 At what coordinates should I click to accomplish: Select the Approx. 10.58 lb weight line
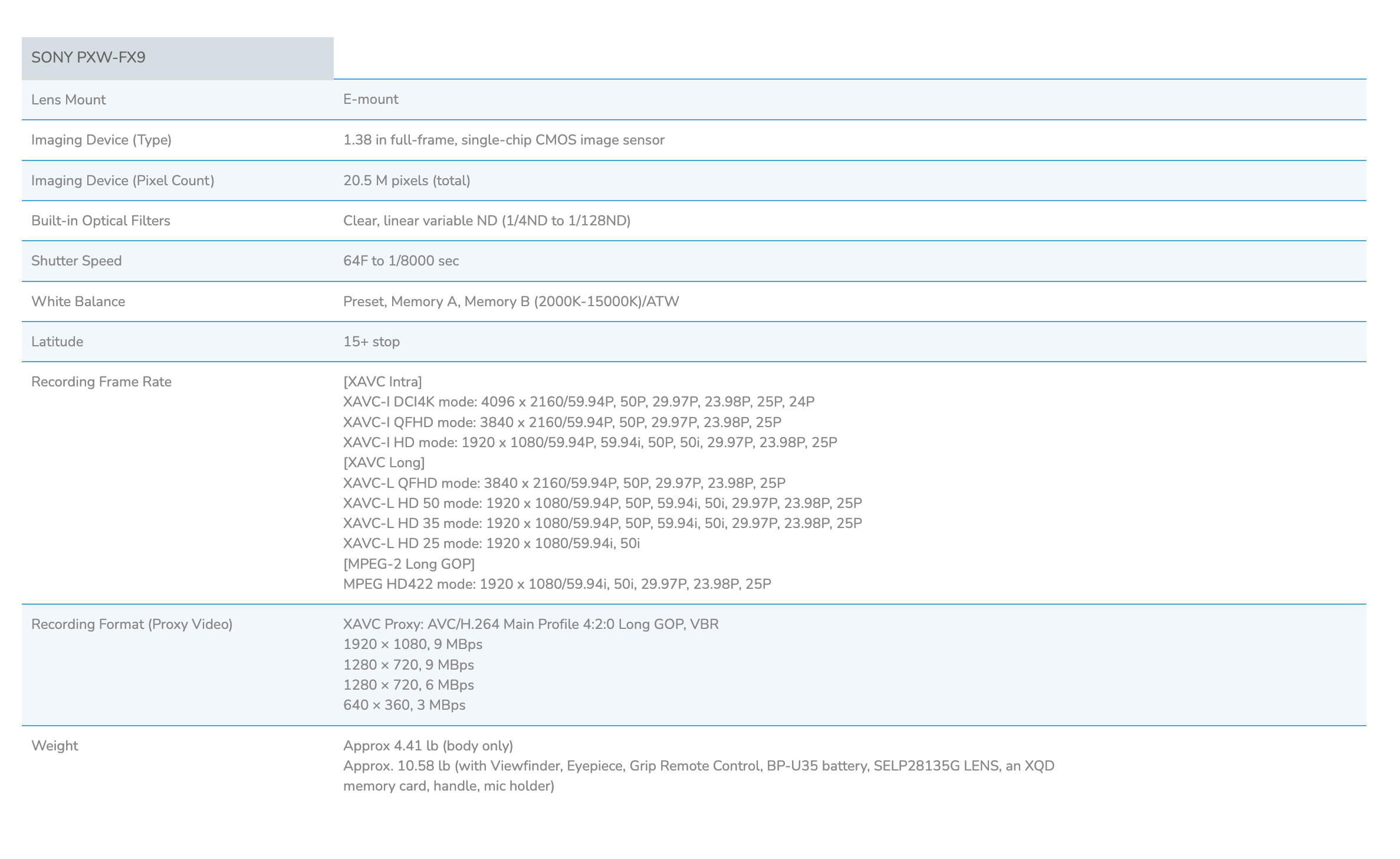click(699, 766)
